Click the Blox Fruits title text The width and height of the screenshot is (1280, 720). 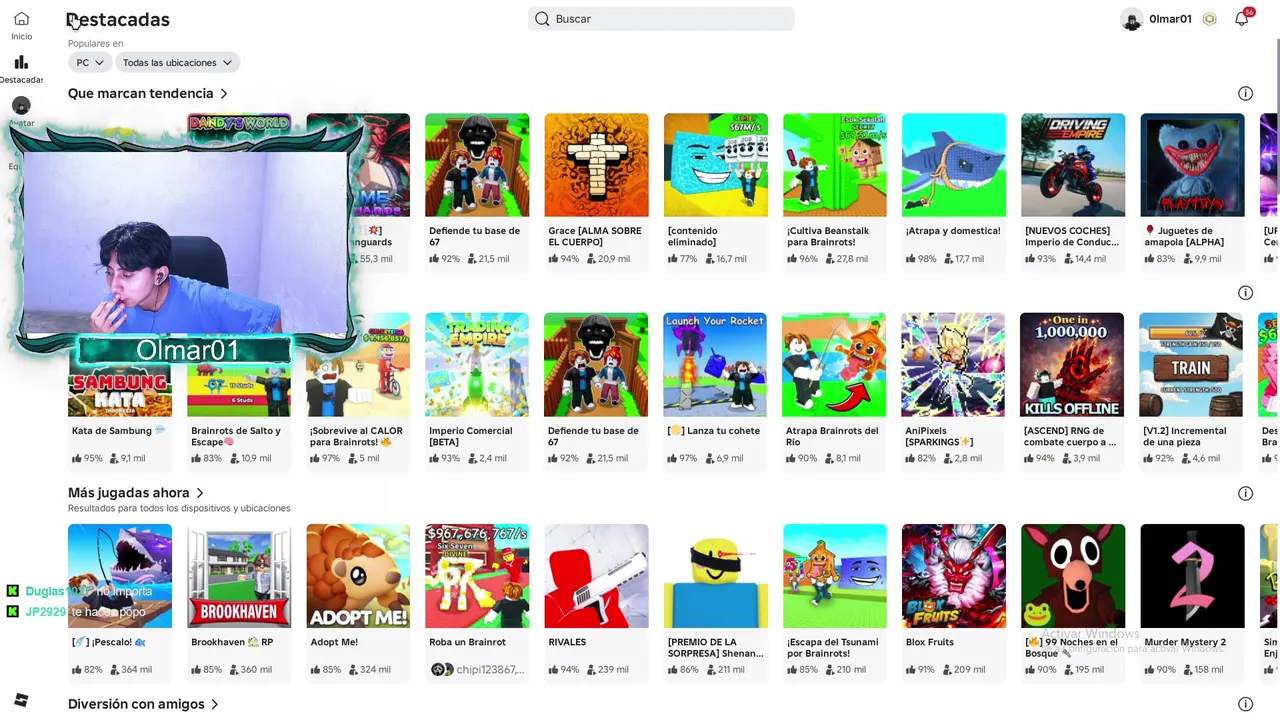point(930,642)
